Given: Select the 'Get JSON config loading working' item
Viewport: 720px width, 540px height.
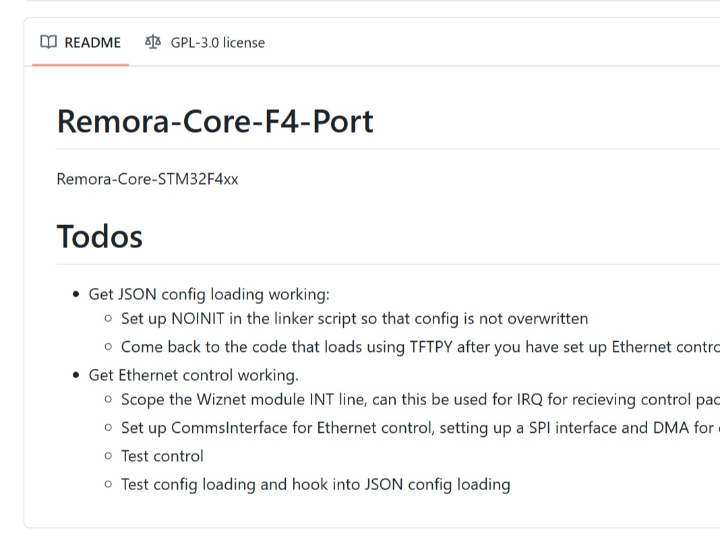Looking at the screenshot, I should (x=209, y=294).
